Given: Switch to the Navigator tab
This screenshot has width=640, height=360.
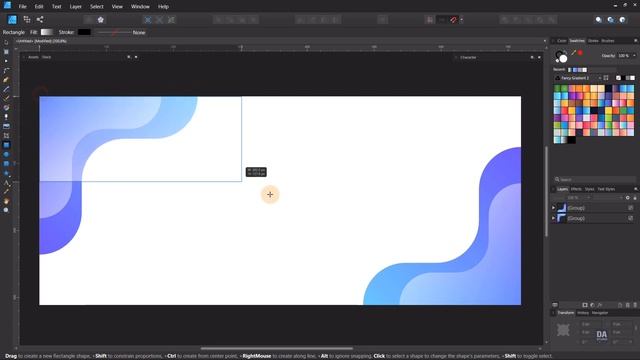Looking at the screenshot, I should coord(600,313).
